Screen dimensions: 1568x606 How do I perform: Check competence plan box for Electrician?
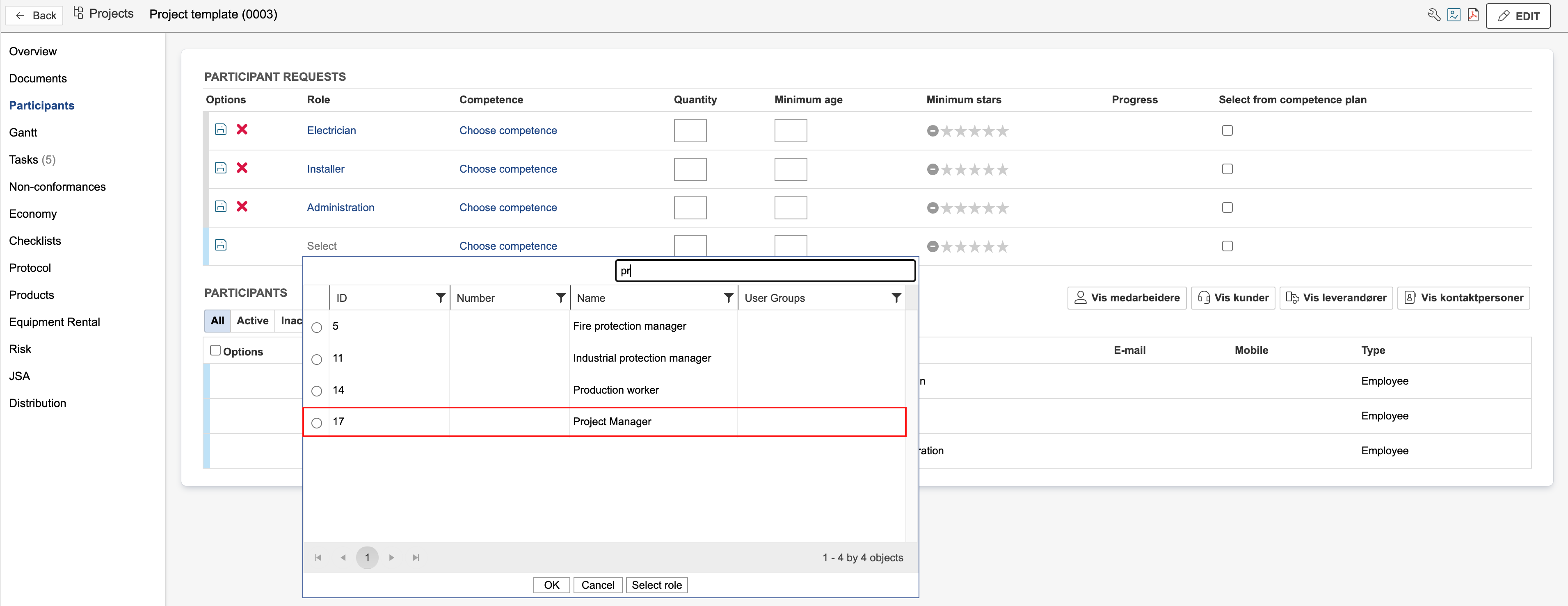coord(1227,130)
